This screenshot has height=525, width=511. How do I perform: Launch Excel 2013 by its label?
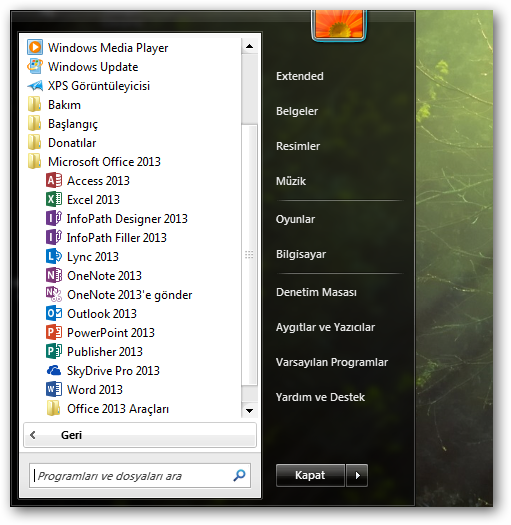[x=93, y=200]
